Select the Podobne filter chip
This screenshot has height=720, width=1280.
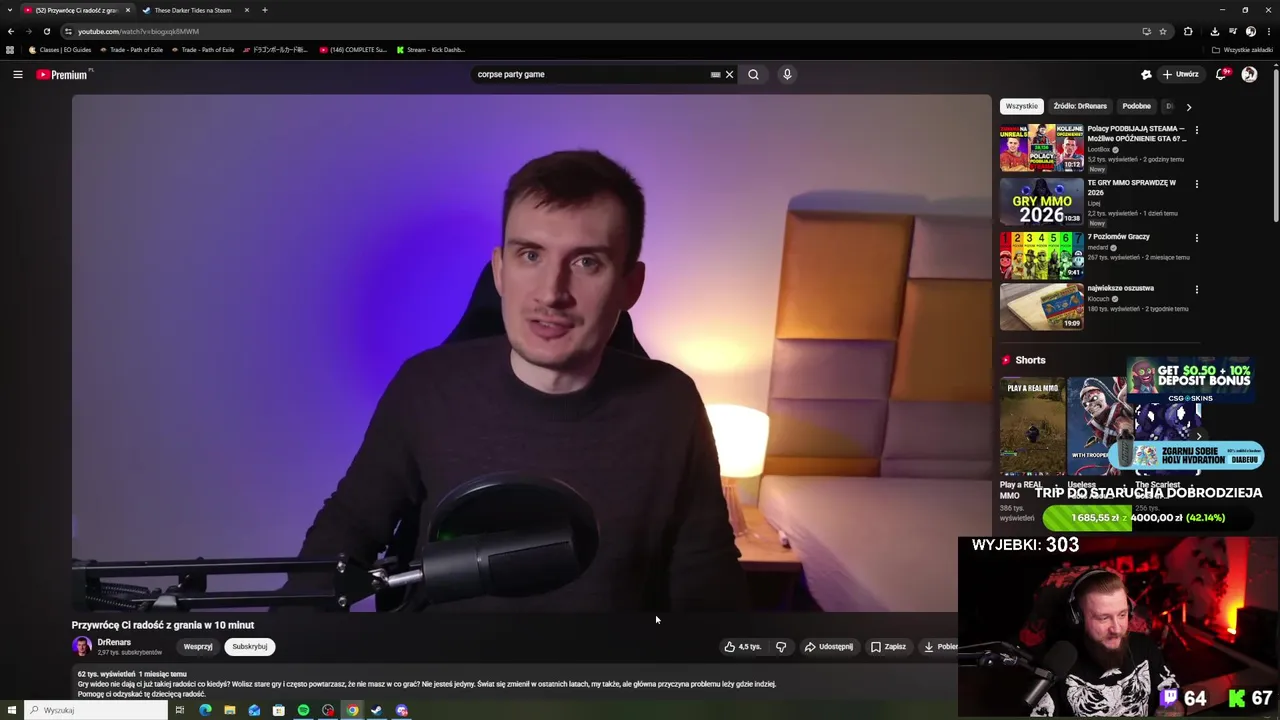[1136, 106]
